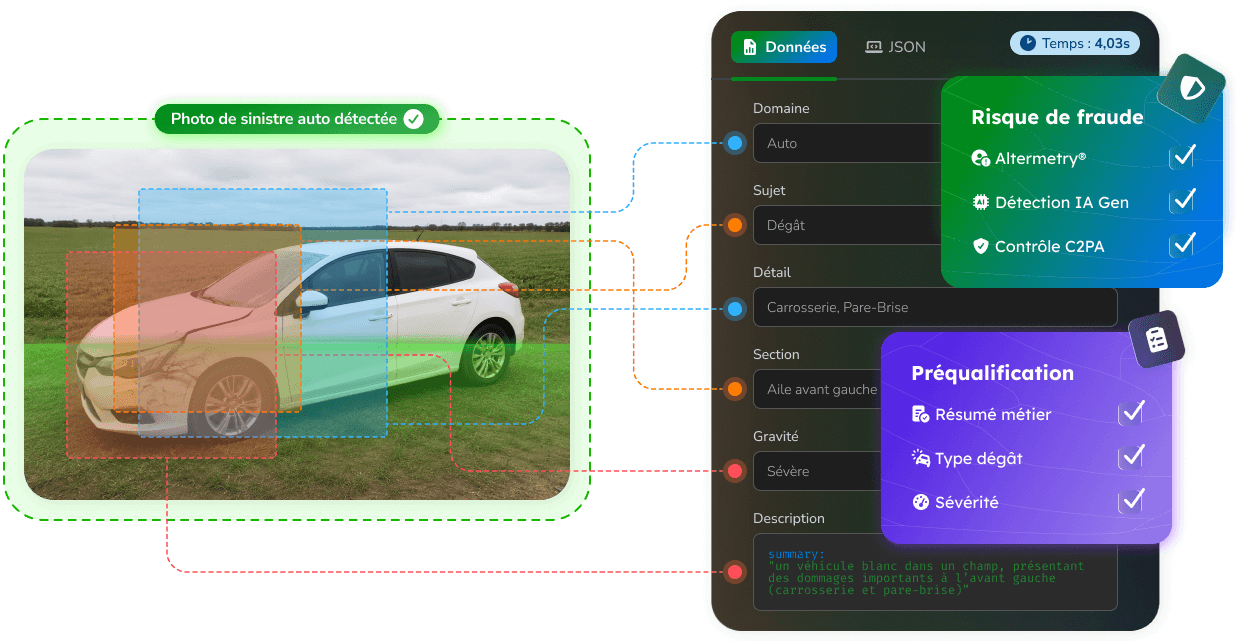The height and width of the screenshot is (641, 1240).
Task: Click the Description summary text box
Action: [x=935, y=572]
